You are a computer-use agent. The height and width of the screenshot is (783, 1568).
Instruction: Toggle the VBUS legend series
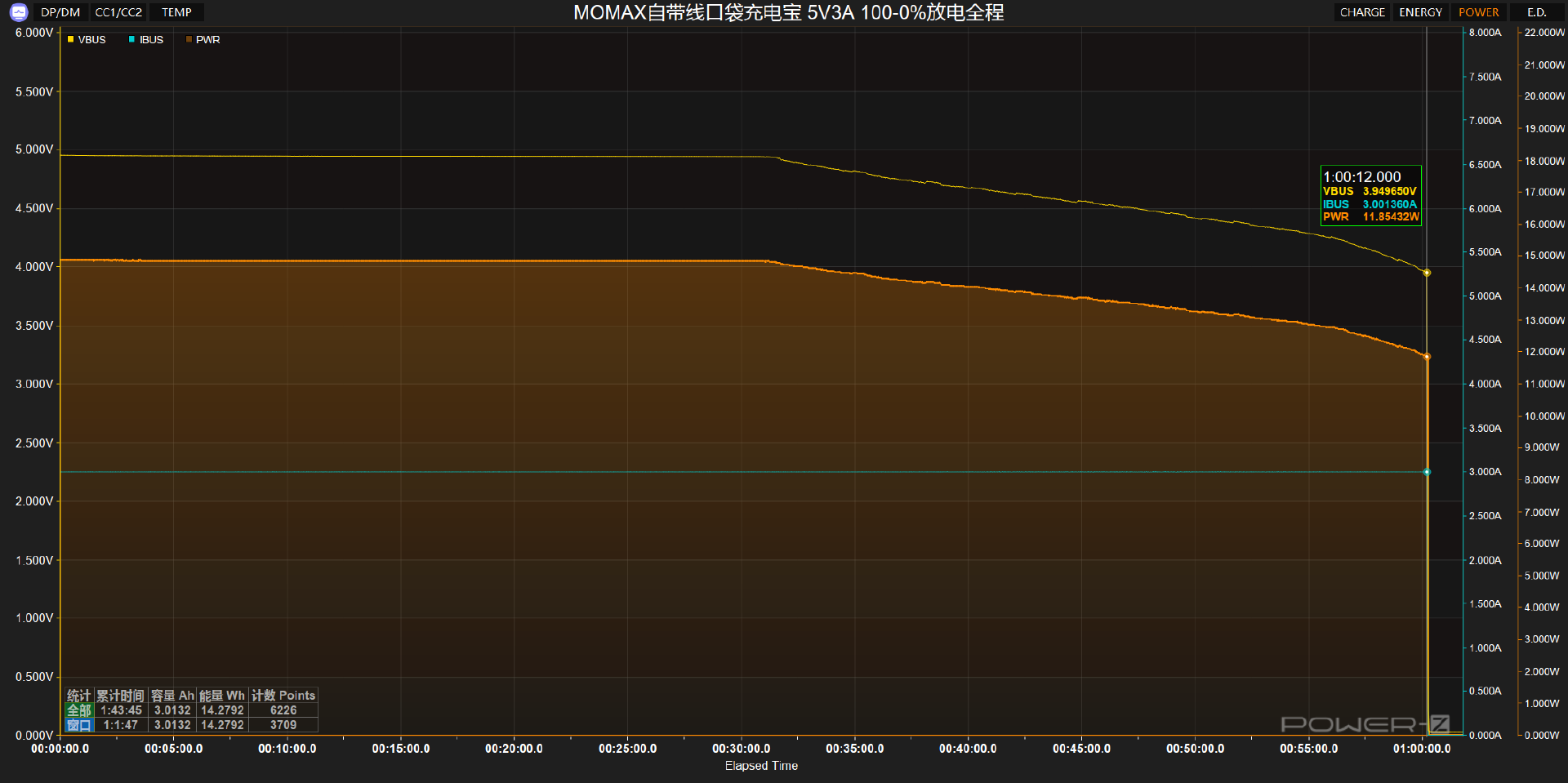[87, 39]
